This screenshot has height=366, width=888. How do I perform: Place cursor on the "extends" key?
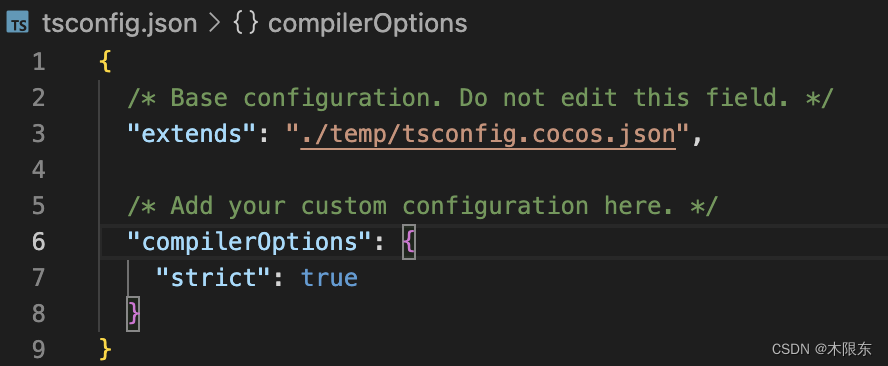pos(193,134)
